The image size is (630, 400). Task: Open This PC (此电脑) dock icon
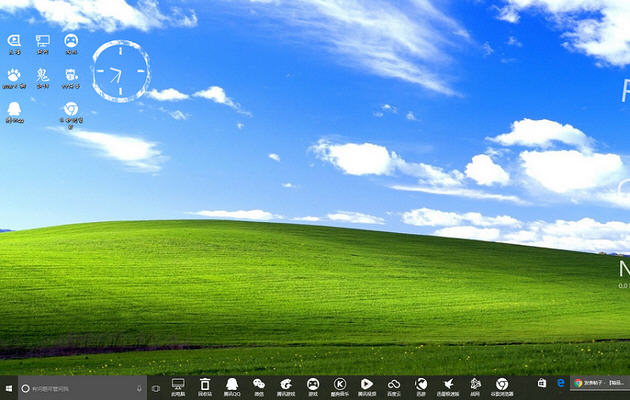pyautogui.click(x=178, y=387)
